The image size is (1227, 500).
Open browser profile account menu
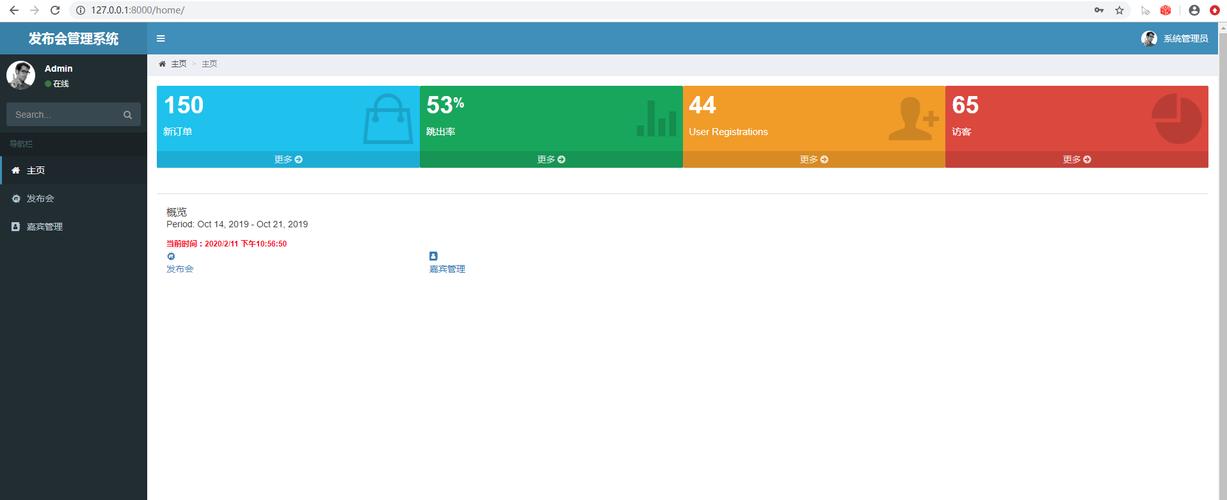[1194, 10]
